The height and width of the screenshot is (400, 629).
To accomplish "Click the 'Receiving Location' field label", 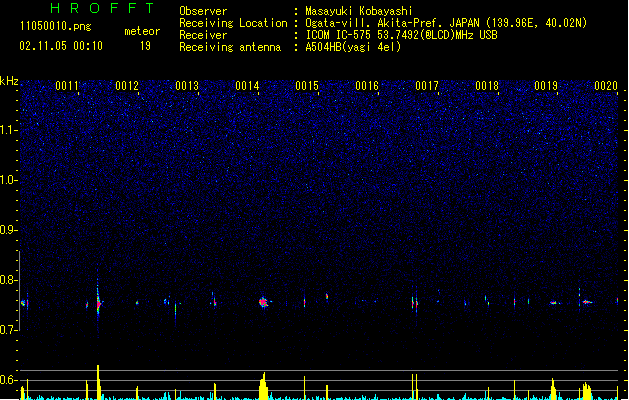I will 233,23.
